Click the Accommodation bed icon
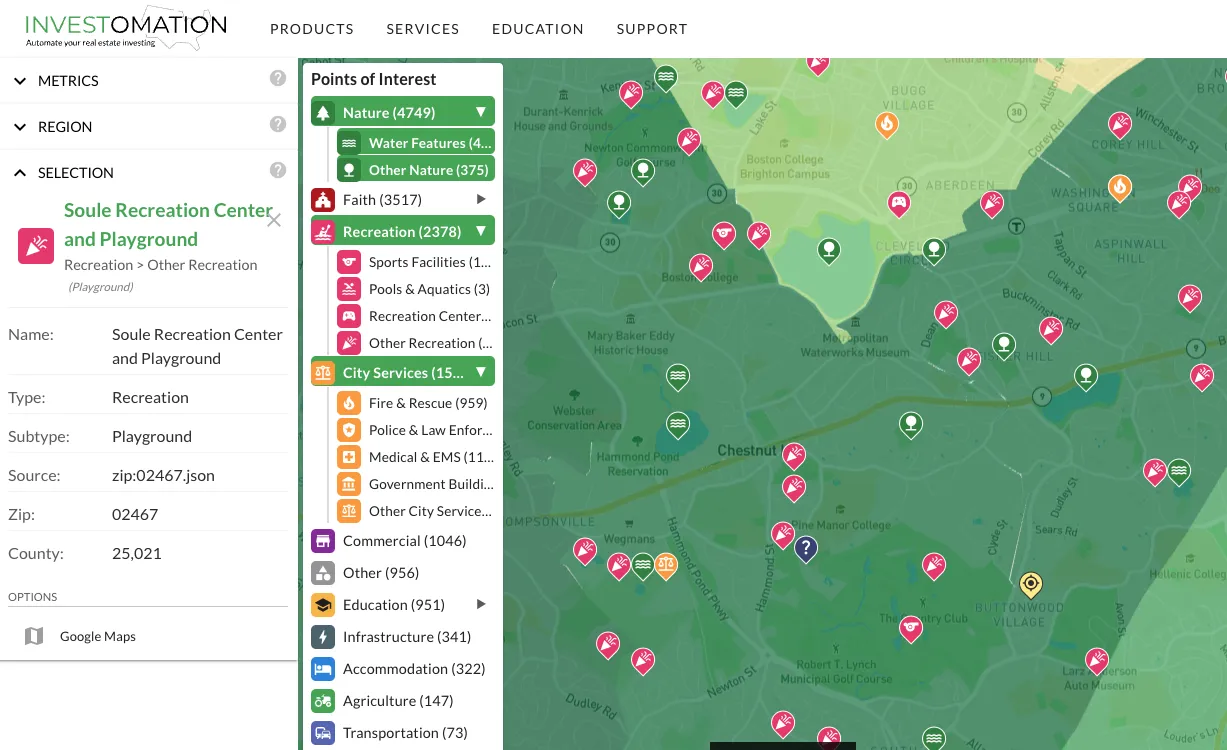This screenshot has width=1227, height=750. pyautogui.click(x=322, y=669)
